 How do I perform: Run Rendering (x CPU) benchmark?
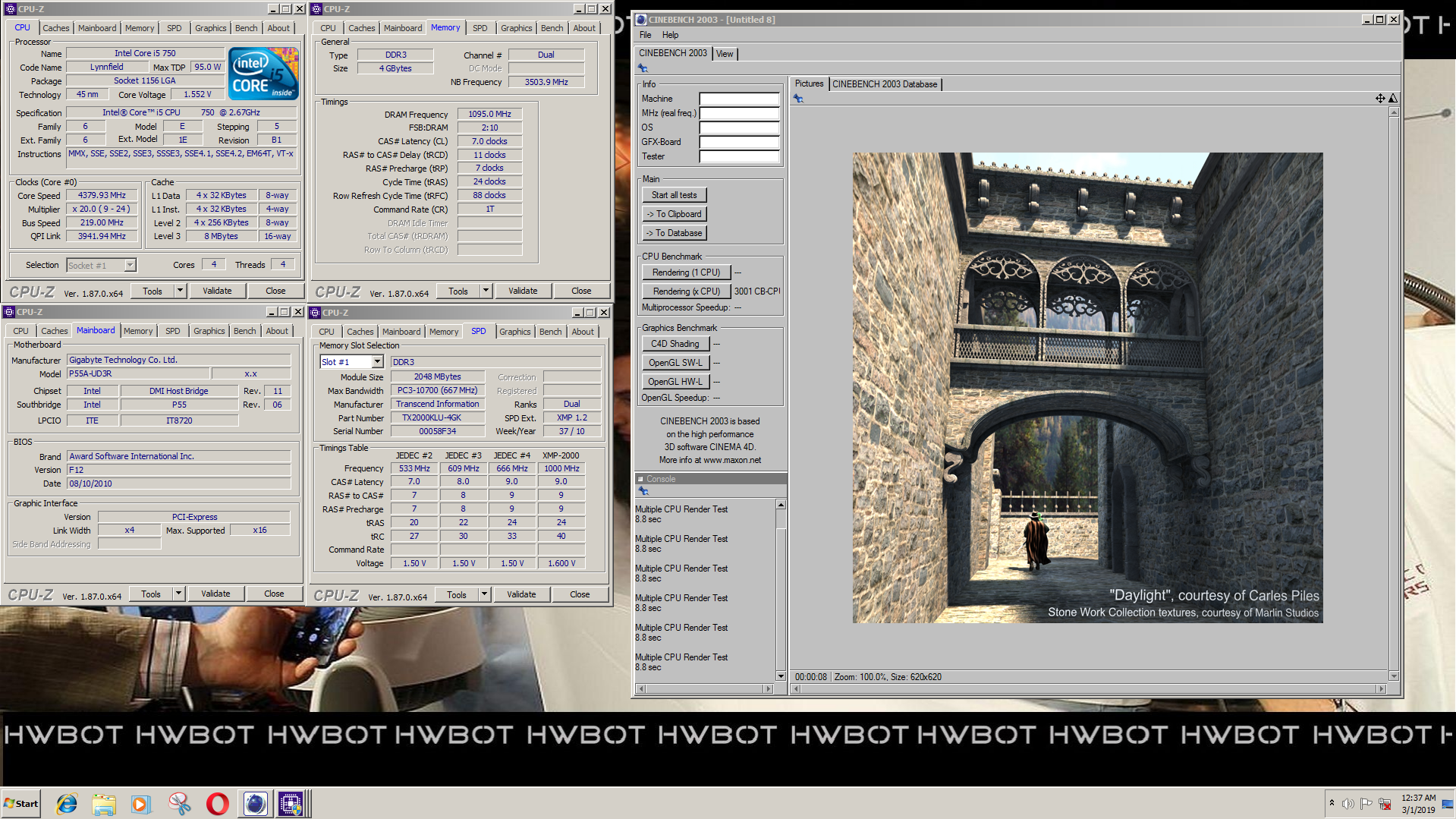click(686, 291)
